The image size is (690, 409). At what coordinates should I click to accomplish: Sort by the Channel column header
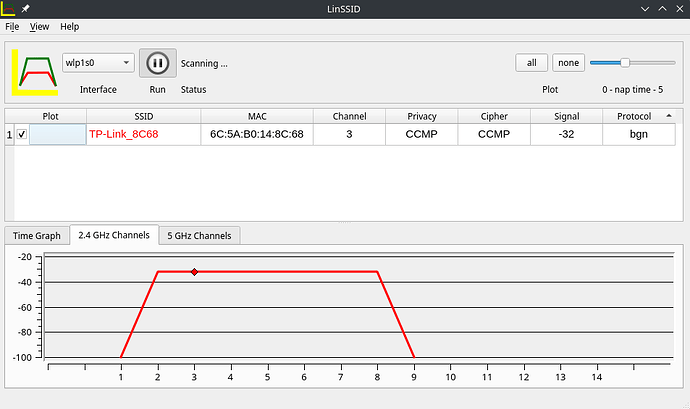(x=349, y=116)
